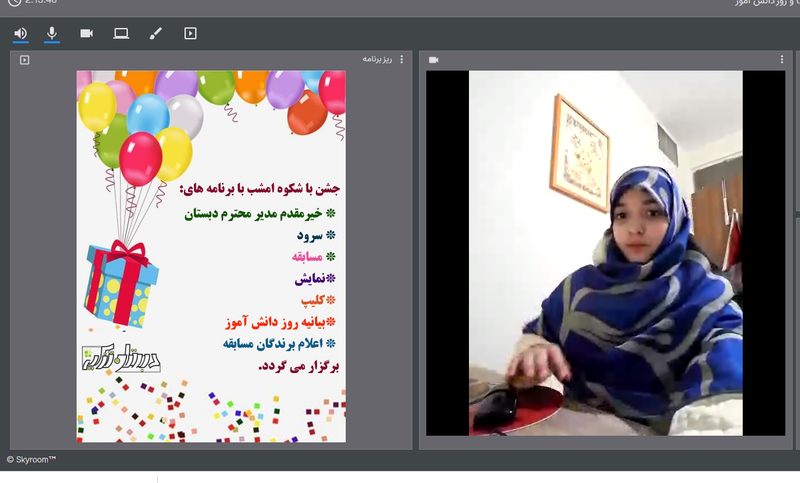Start screen sharing with laptop icon

(121, 34)
